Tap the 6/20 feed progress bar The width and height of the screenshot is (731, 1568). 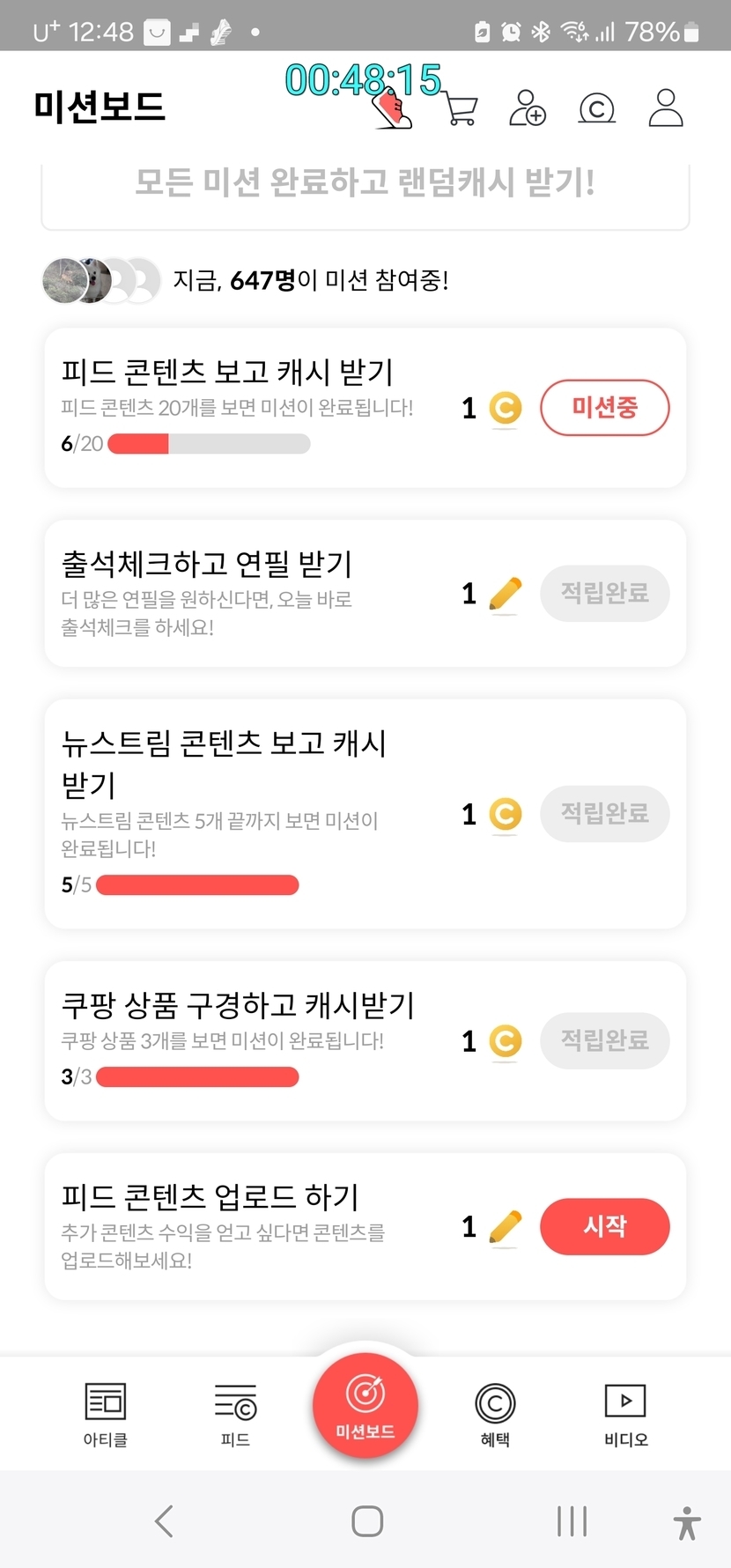coord(209,444)
